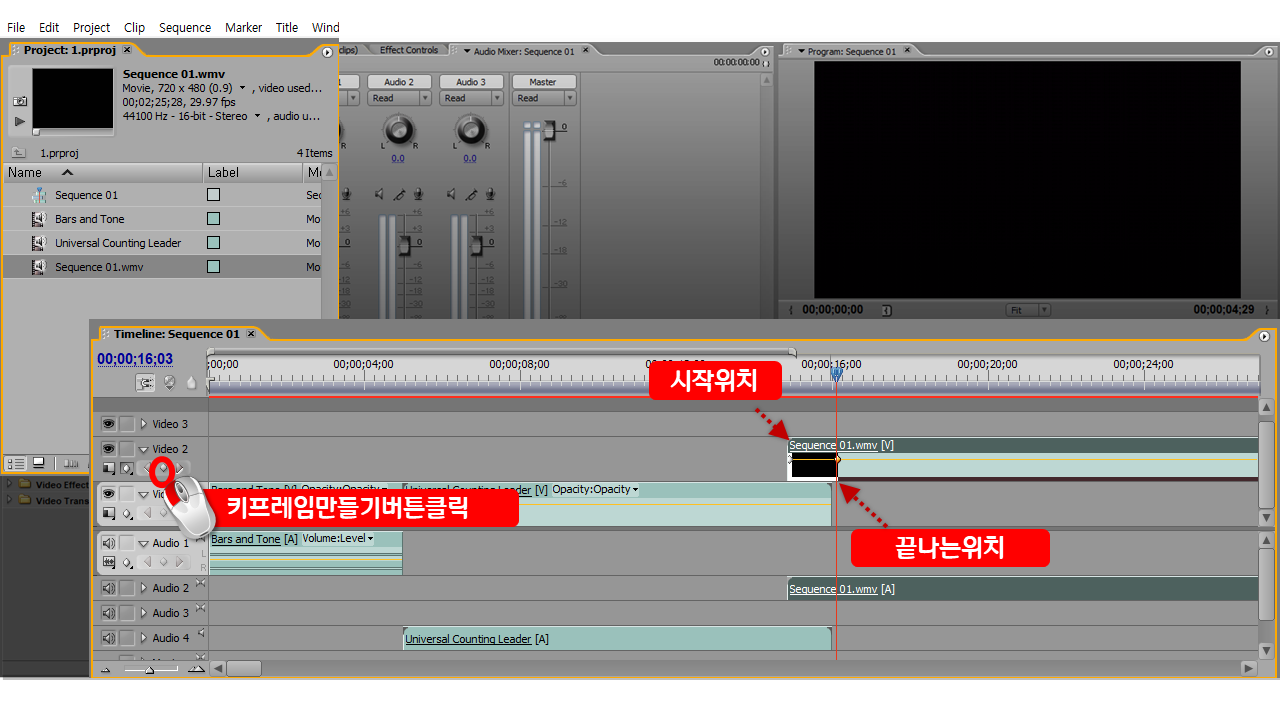Expand the Video 3 track
This screenshot has height=720, width=1280.
[x=143, y=424]
